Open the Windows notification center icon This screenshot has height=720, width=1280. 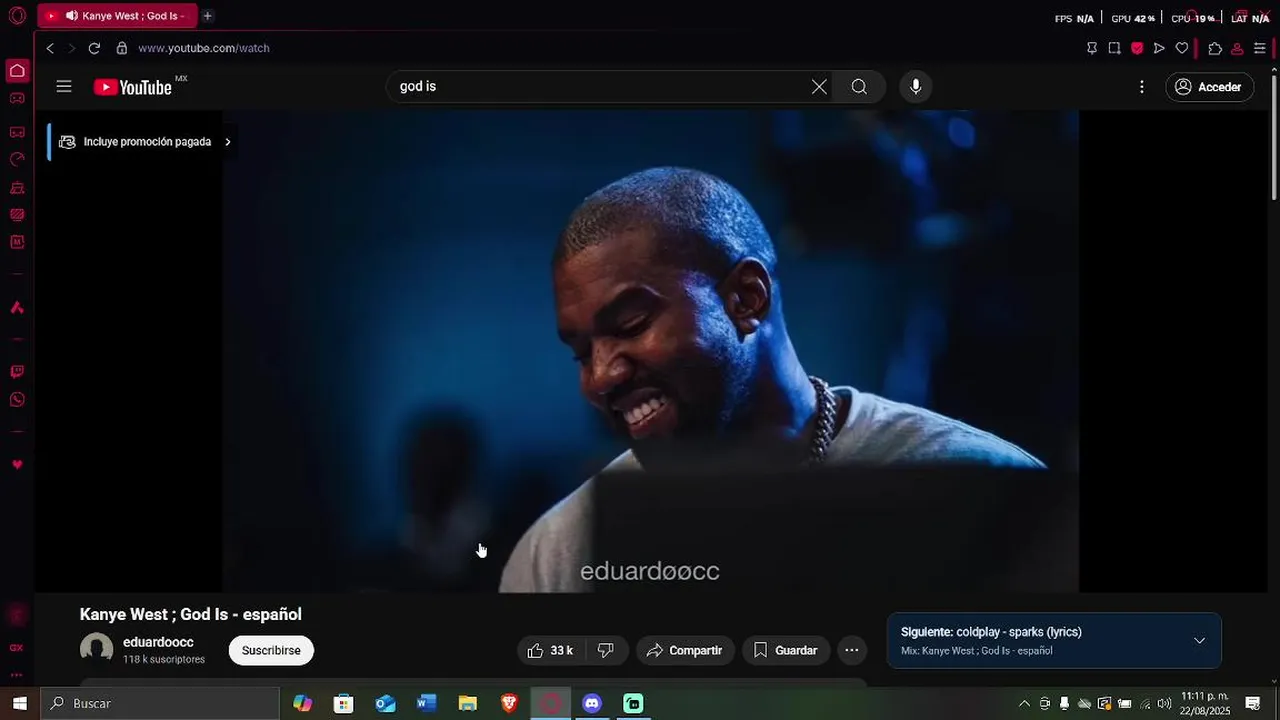[1253, 704]
